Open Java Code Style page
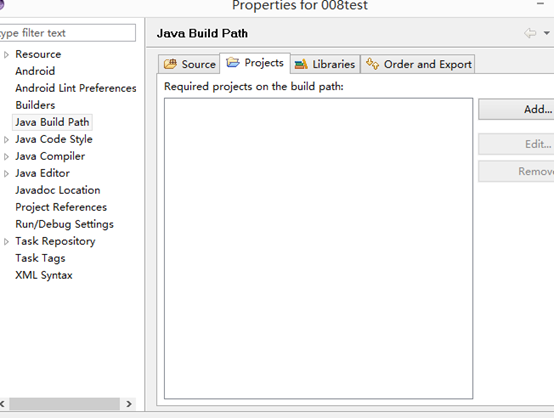 pyautogui.click(x=54, y=139)
